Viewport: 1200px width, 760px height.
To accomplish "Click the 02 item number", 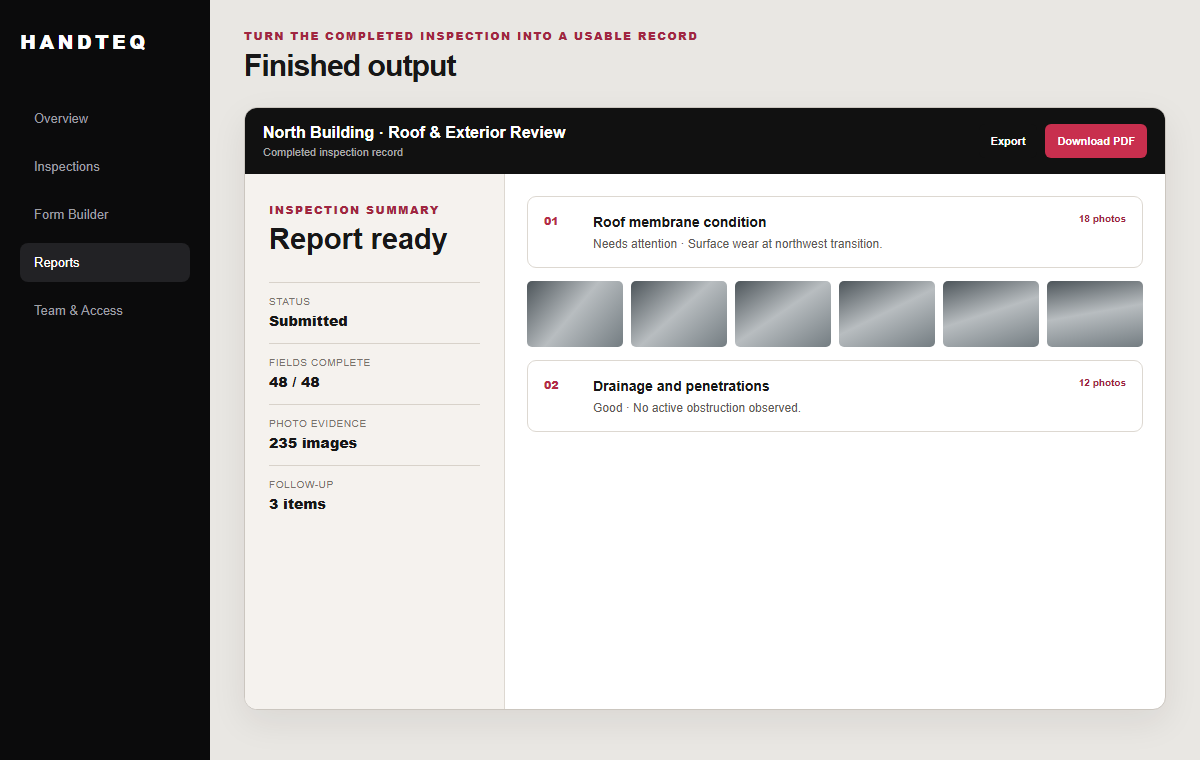I will [x=551, y=385].
